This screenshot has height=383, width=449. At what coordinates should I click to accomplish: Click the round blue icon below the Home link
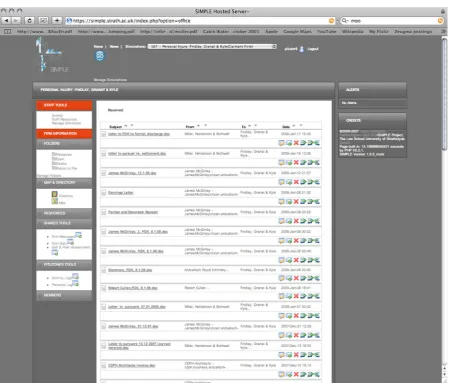pos(100,56)
